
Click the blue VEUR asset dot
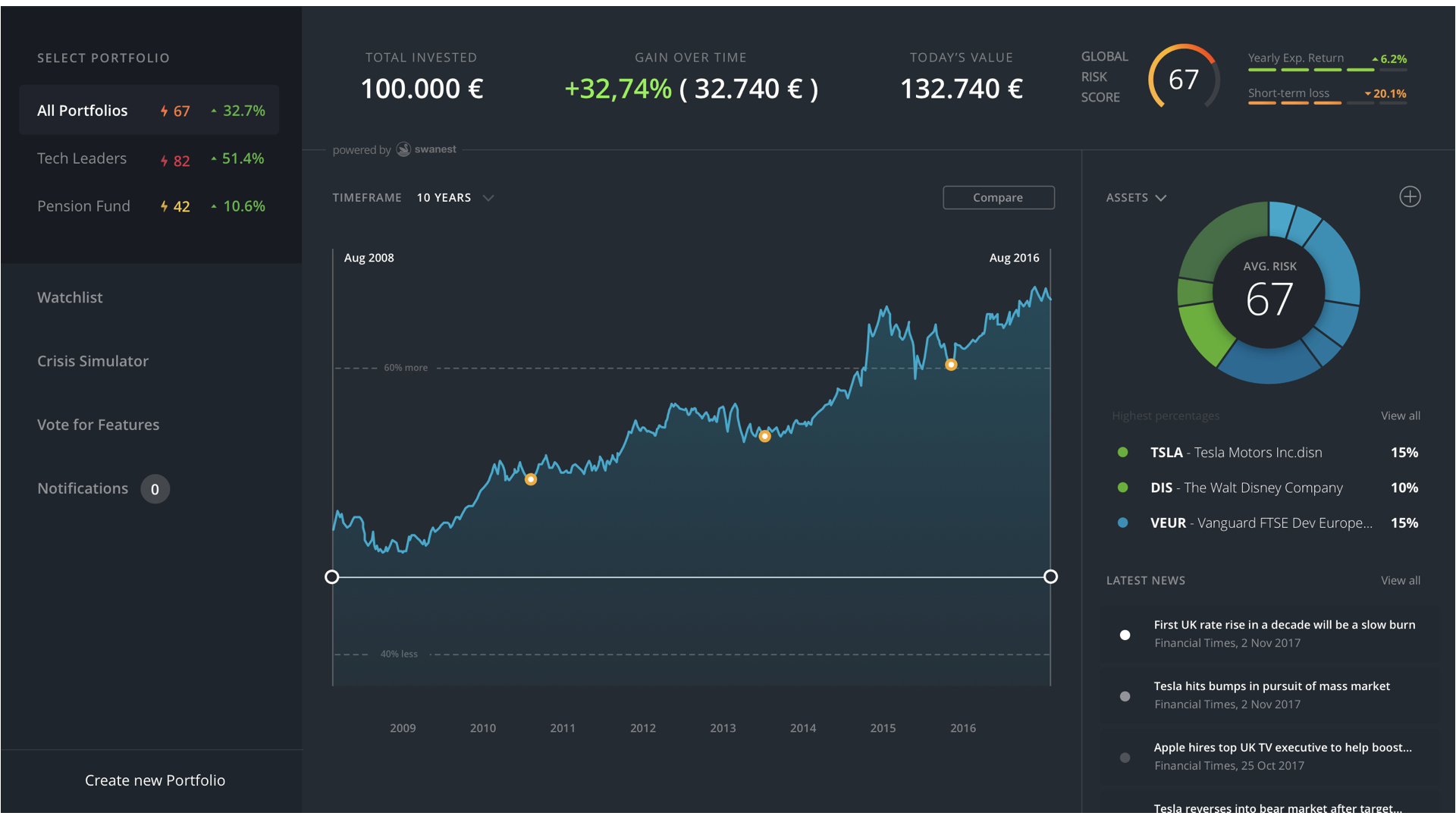tap(1123, 522)
